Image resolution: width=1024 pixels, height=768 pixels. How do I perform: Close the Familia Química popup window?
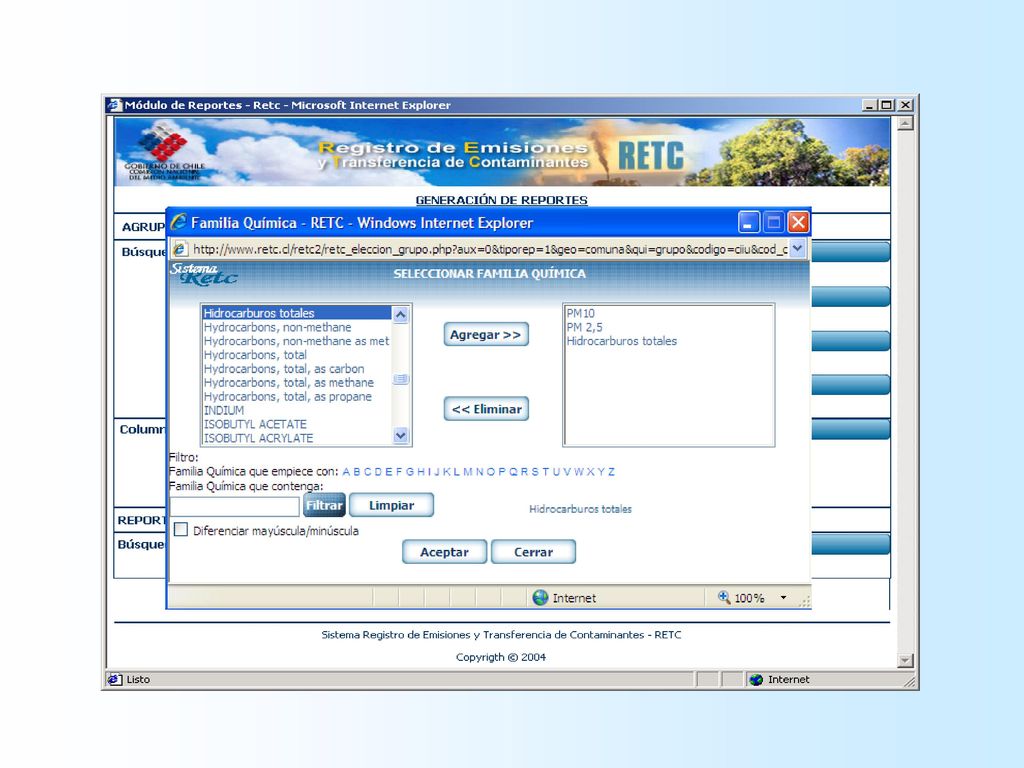point(798,223)
